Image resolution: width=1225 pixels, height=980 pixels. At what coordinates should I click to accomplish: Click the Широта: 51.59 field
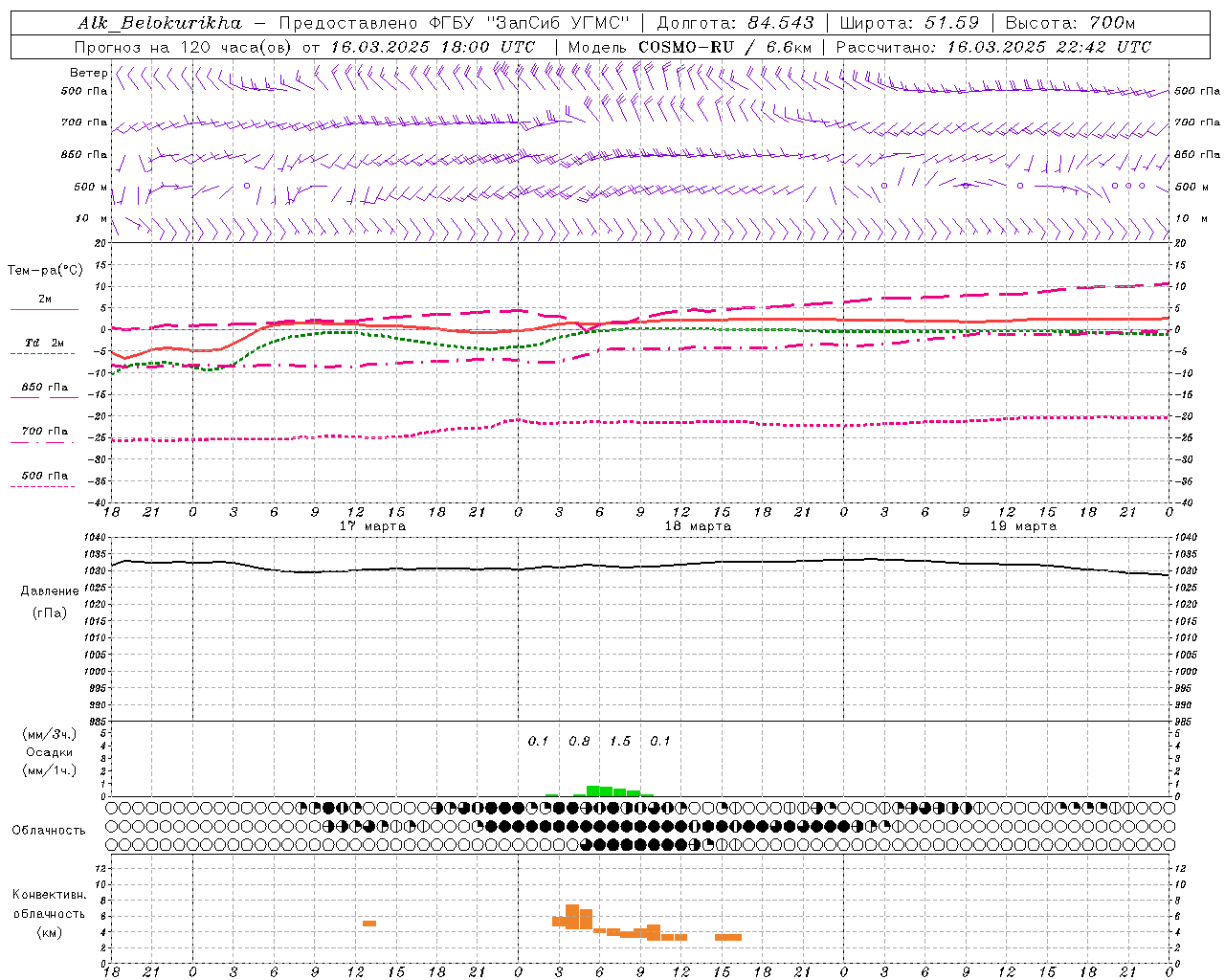[x=909, y=23]
